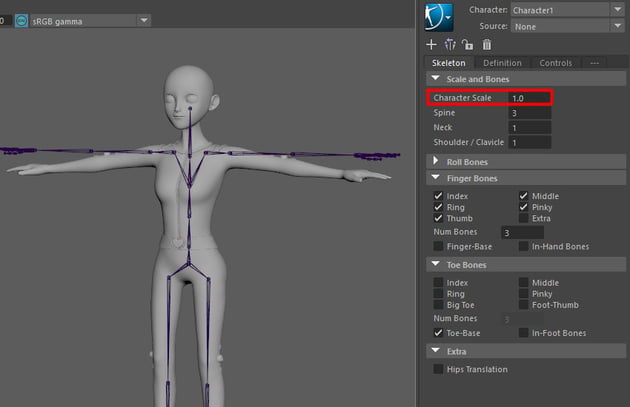Click the HumanIK character menu icon
The width and height of the screenshot is (630, 407).
438,17
